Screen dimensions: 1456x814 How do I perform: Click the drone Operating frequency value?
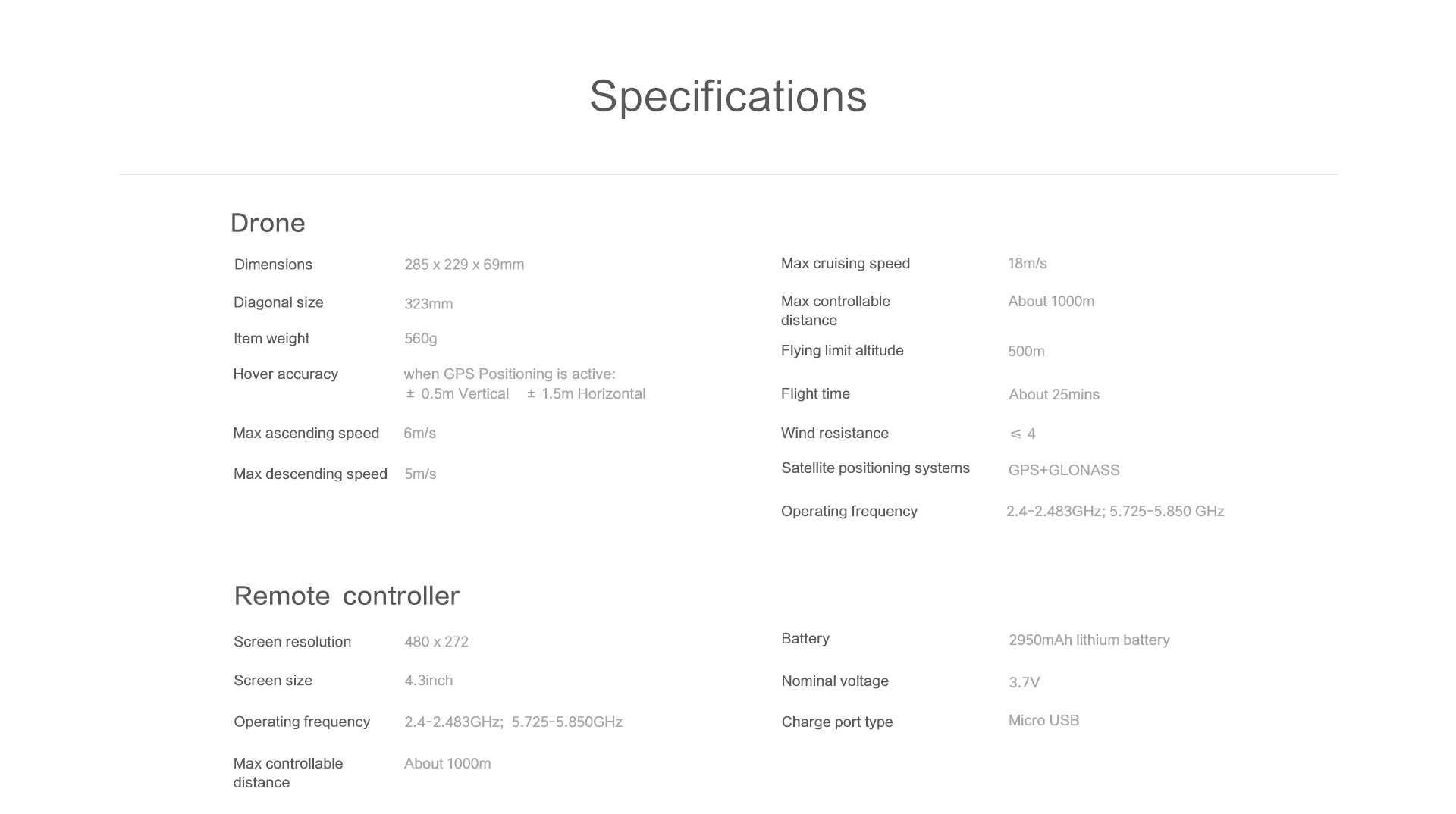[1115, 512]
